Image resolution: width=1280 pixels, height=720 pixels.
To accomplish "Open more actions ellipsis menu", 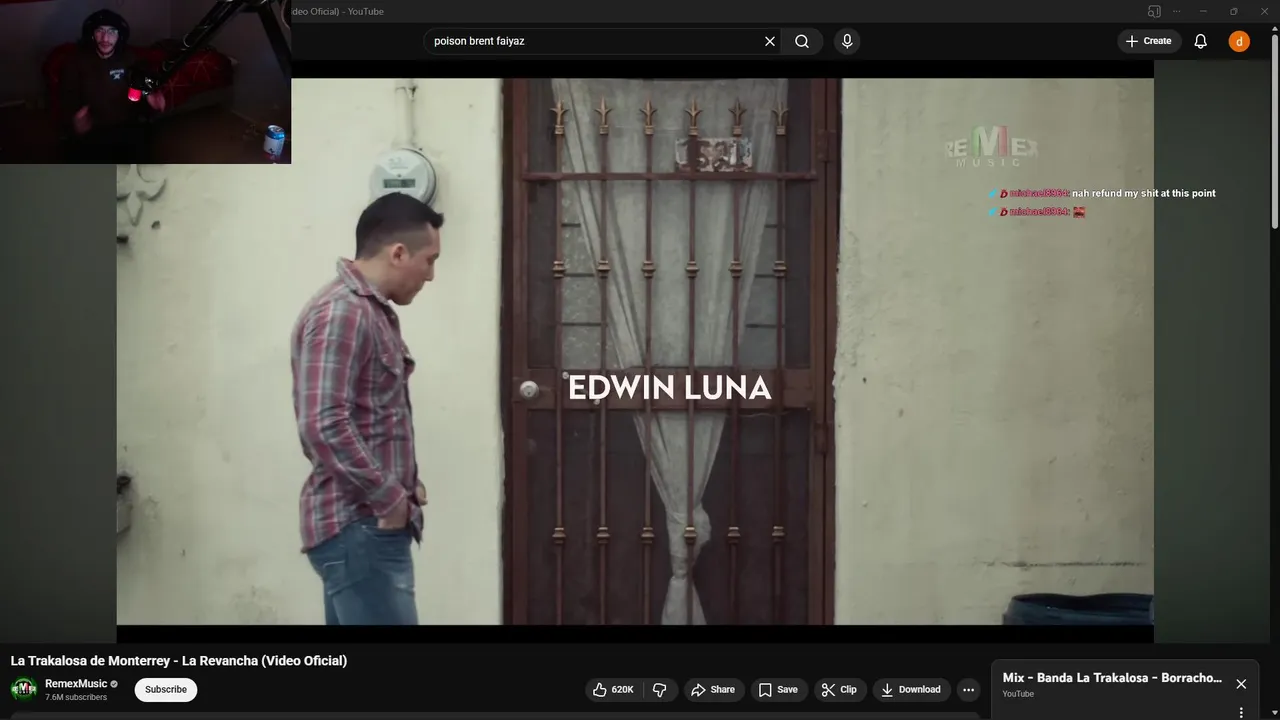I will click(968, 690).
